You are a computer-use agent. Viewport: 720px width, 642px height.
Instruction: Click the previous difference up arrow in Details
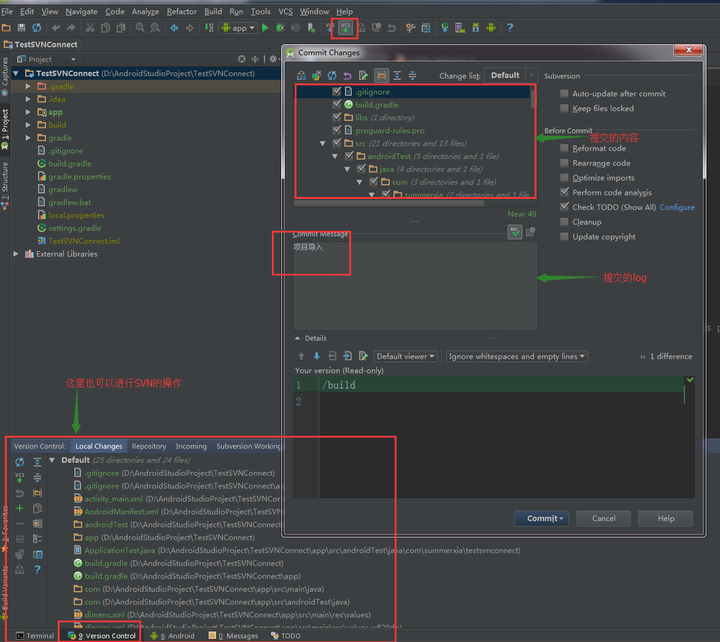pos(301,356)
